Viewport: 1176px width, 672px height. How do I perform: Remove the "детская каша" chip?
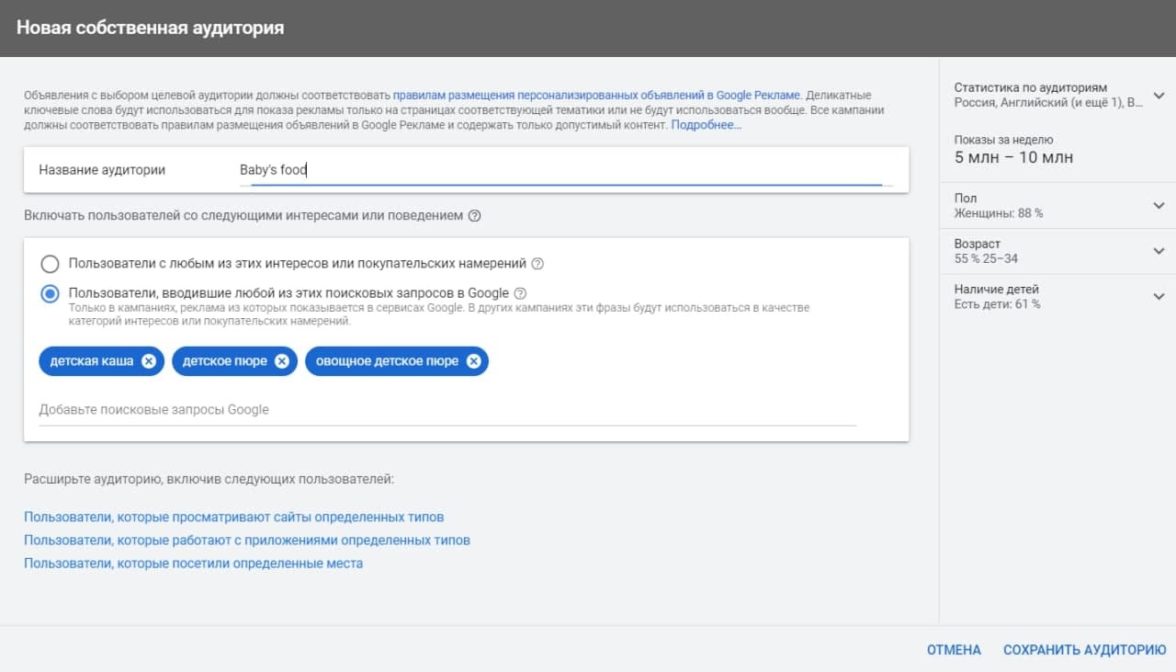tap(149, 361)
